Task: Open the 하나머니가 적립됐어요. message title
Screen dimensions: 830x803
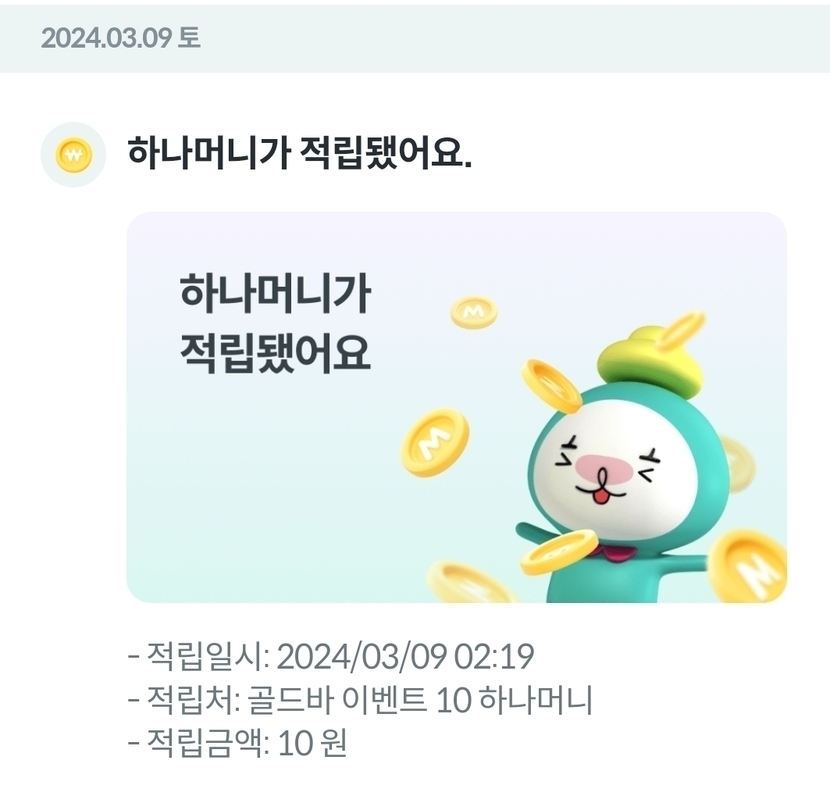Action: [299, 154]
